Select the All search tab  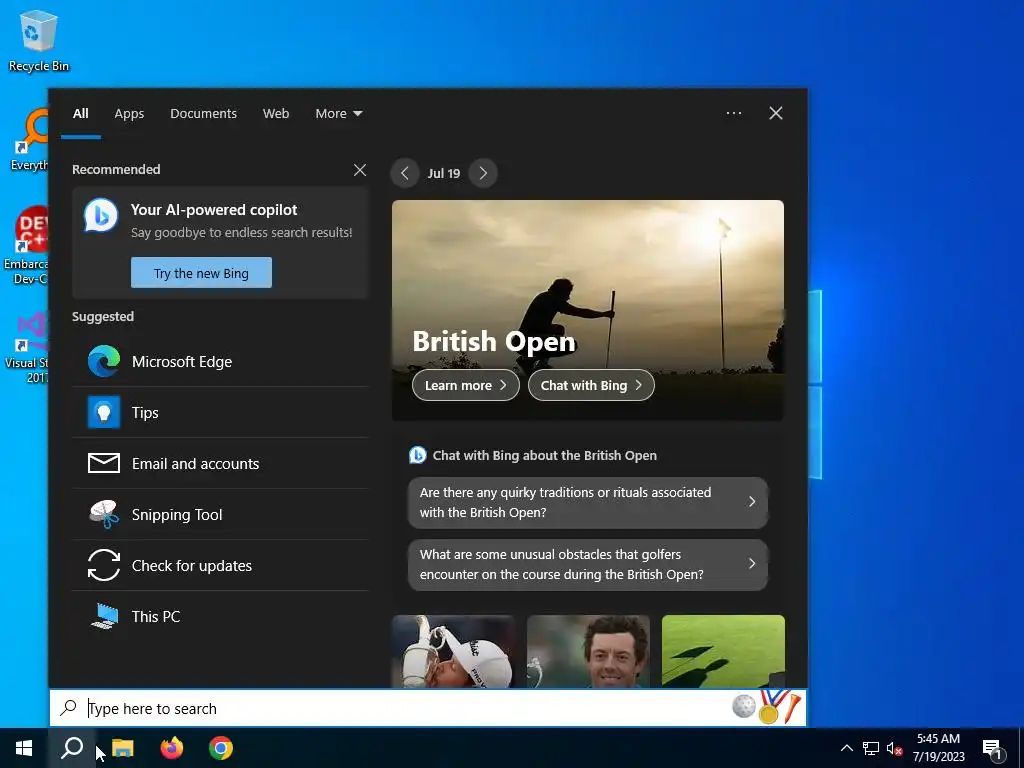(80, 114)
